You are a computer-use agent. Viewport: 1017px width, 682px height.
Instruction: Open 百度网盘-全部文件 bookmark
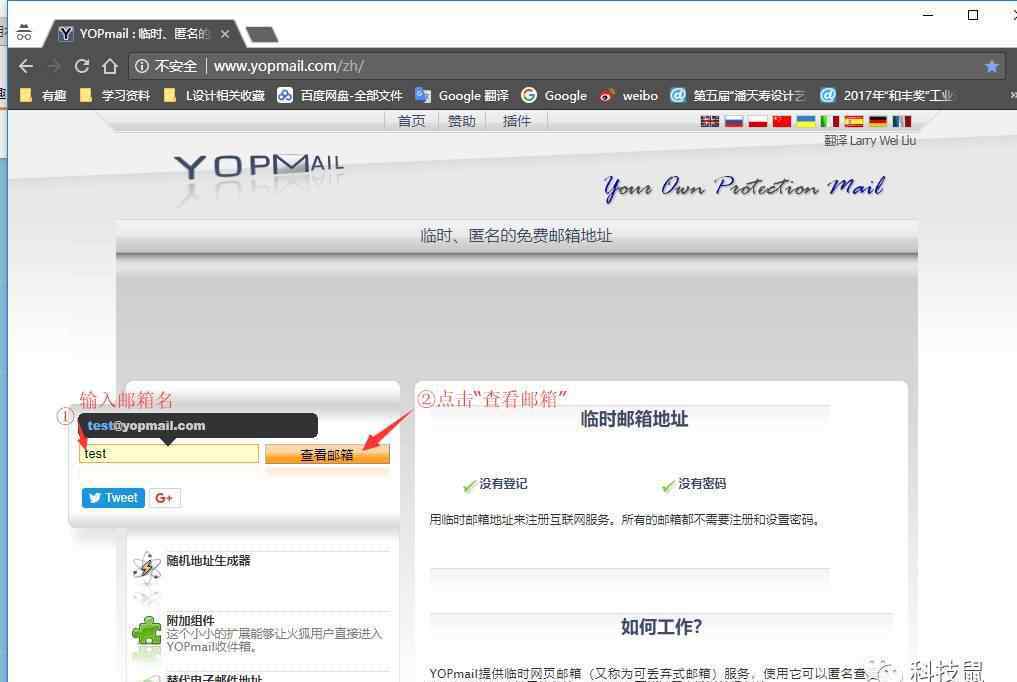point(340,95)
